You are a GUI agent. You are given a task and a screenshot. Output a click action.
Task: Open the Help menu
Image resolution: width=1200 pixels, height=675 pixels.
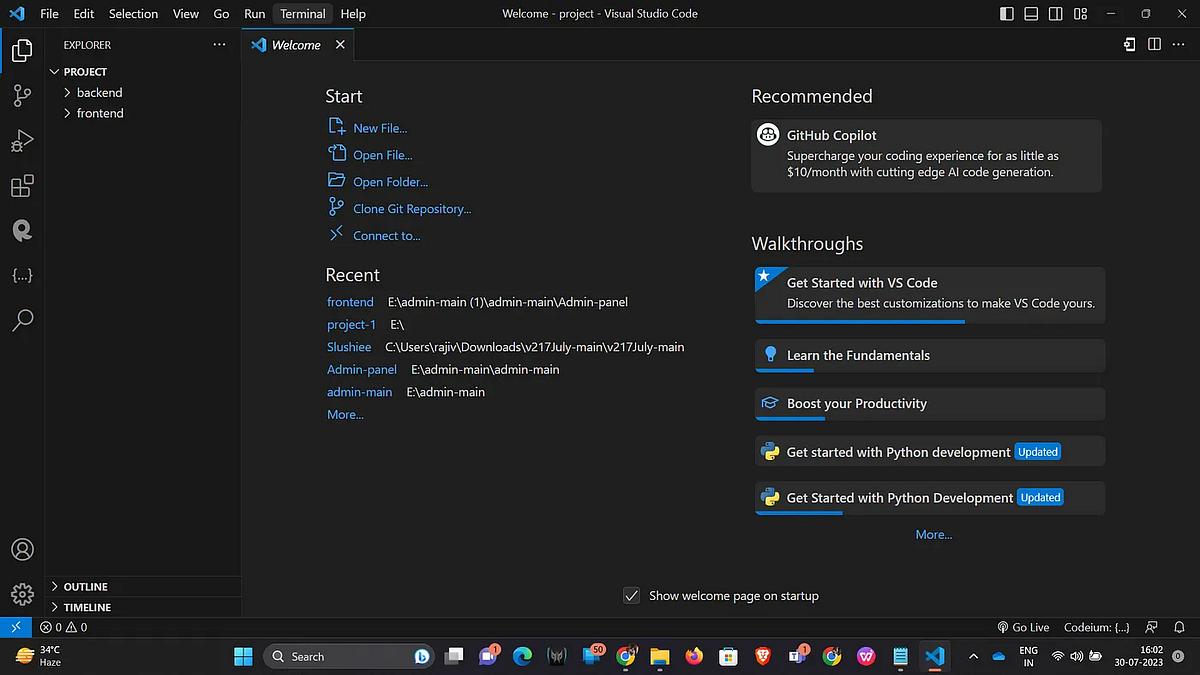pyautogui.click(x=353, y=14)
